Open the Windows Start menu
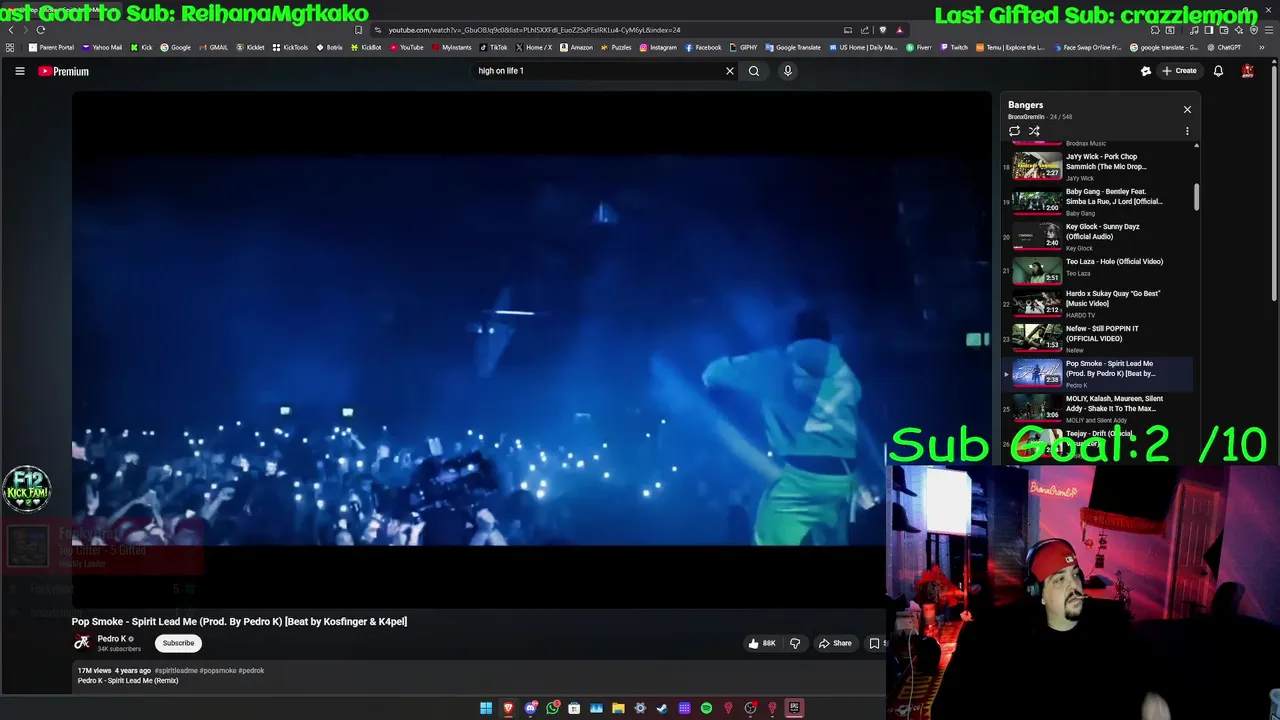 point(486,708)
